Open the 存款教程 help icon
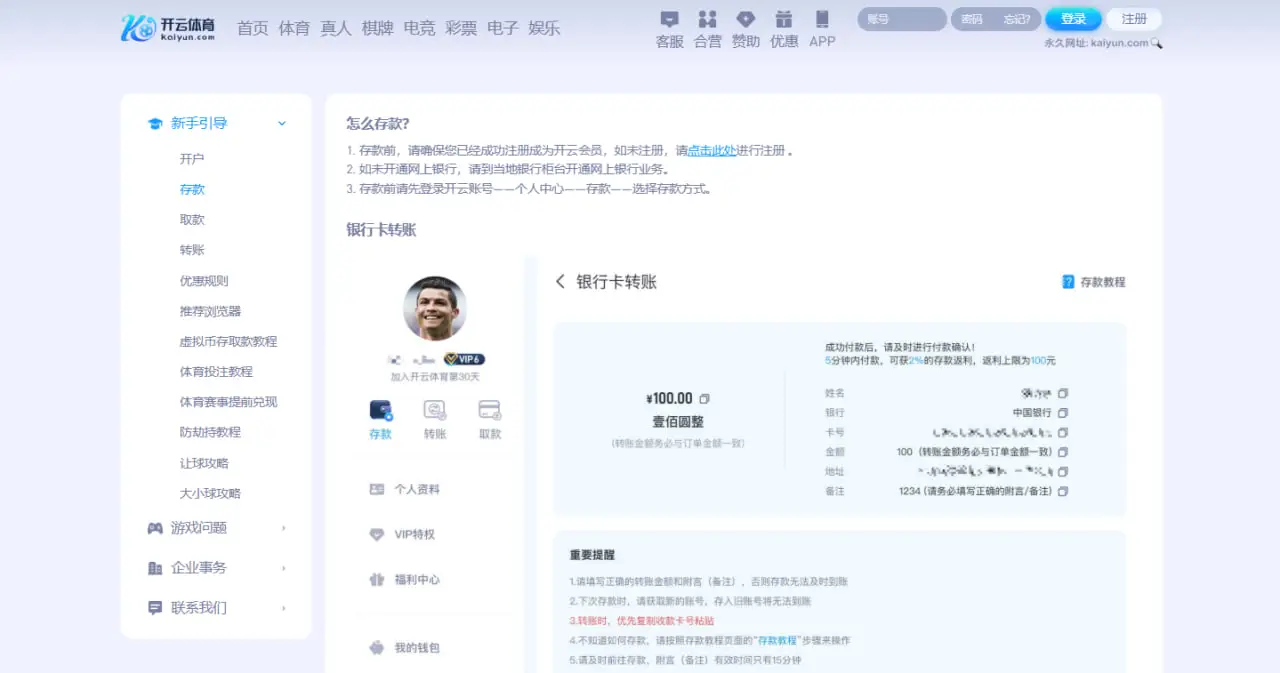The image size is (1280, 673). click(x=1069, y=282)
